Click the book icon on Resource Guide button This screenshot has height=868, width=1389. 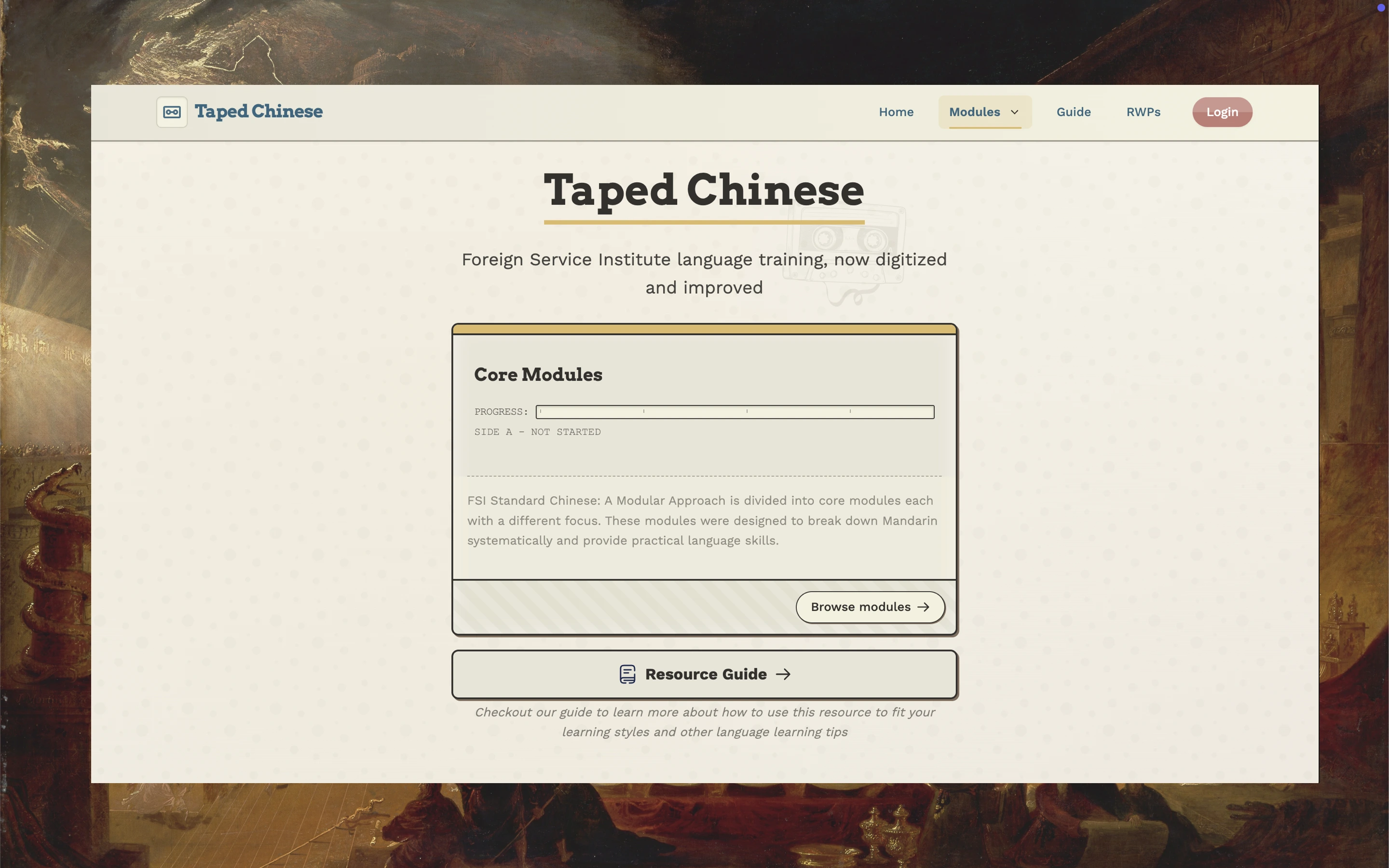627,674
